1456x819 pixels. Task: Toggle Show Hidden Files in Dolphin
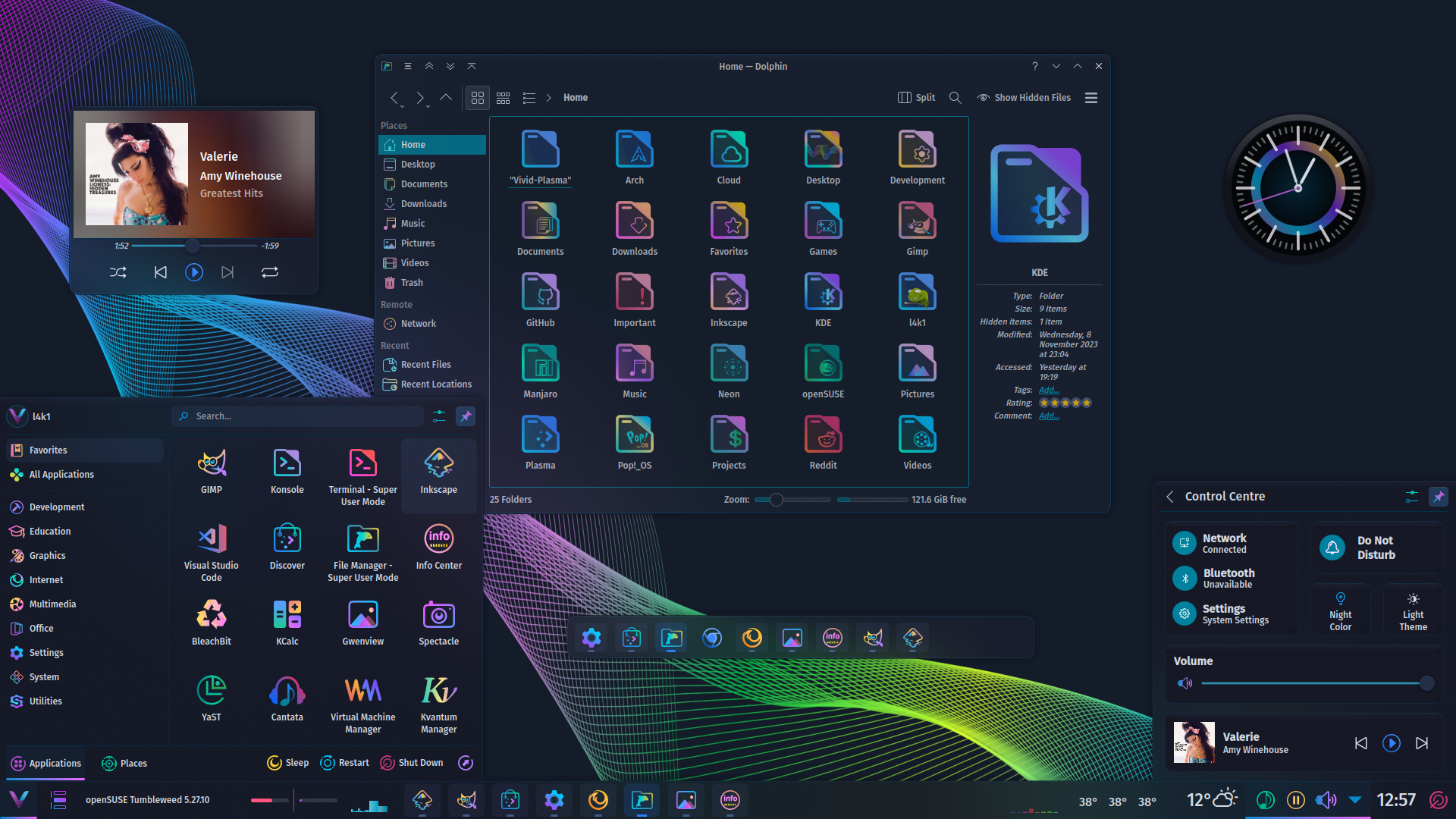pos(1024,98)
